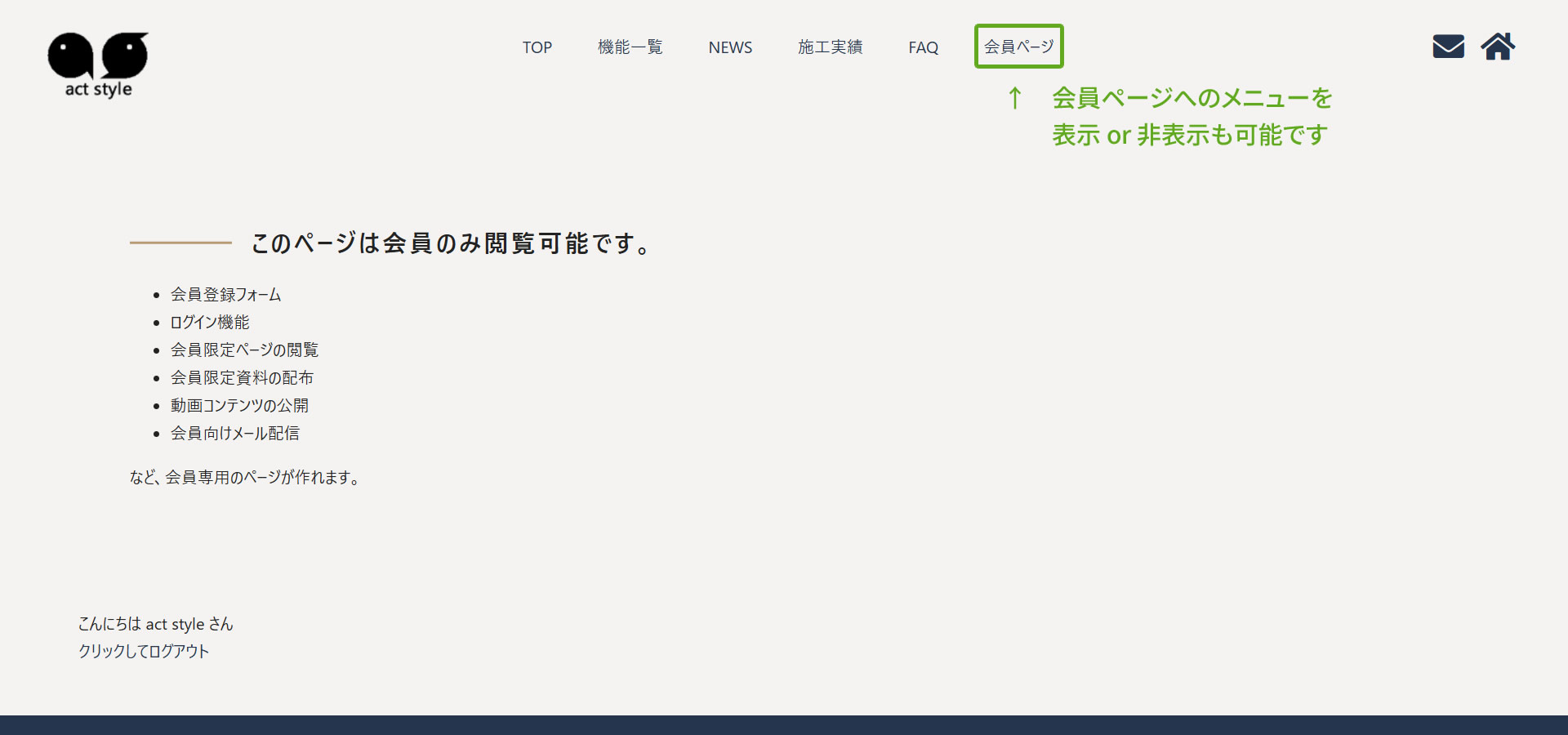Open the 会員ページ menu item
The width and height of the screenshot is (1568, 735).
click(1018, 47)
